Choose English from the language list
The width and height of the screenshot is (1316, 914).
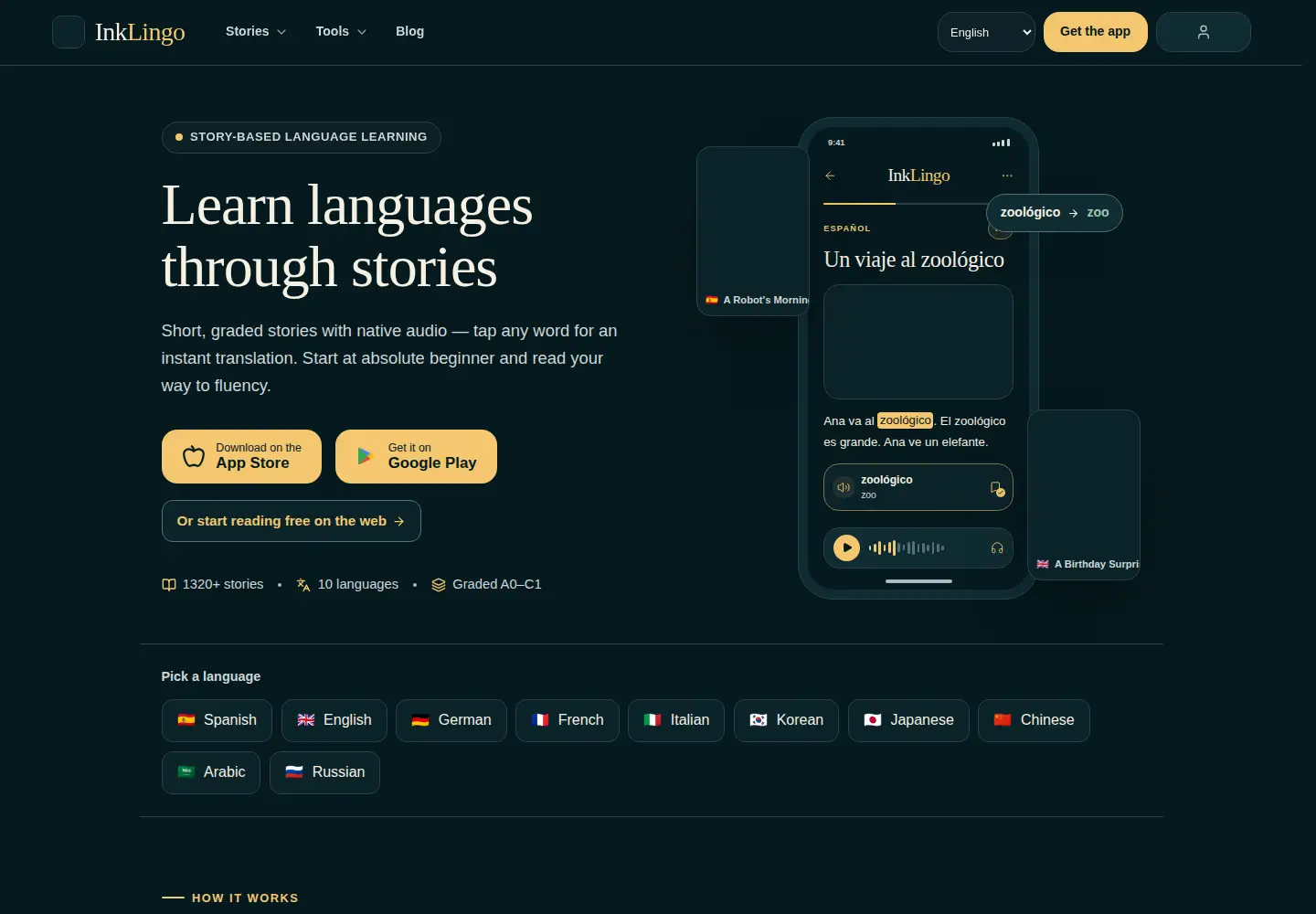point(334,720)
